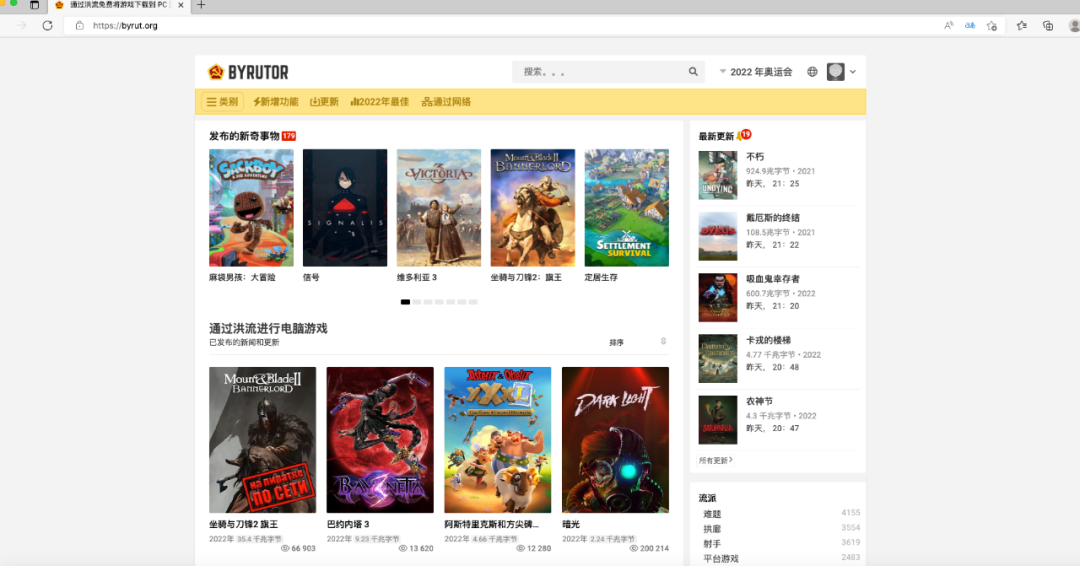
Task: Click 巴约内塔 3 title link
Action: click(x=348, y=524)
